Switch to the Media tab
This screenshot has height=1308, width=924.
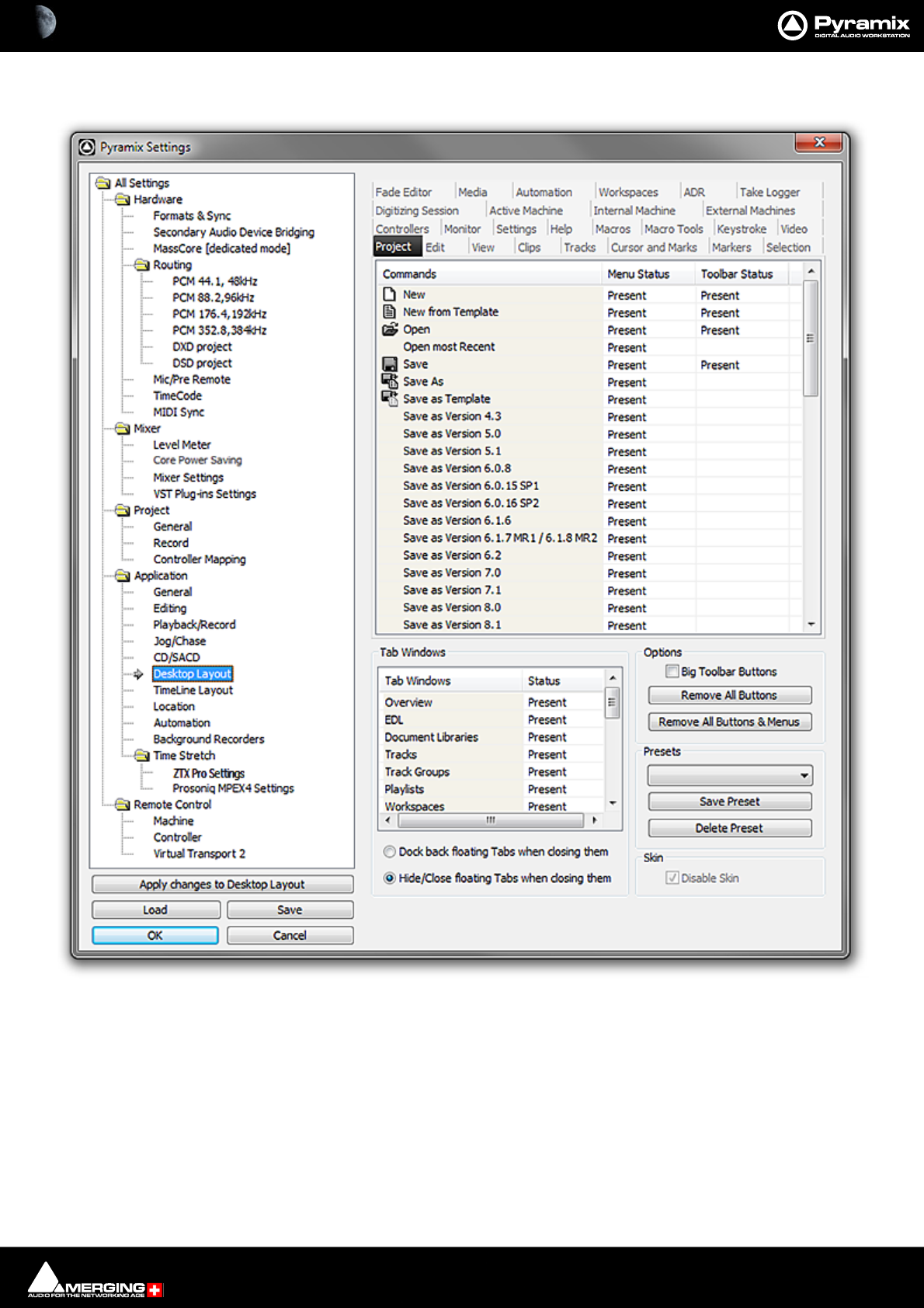pyautogui.click(x=473, y=192)
